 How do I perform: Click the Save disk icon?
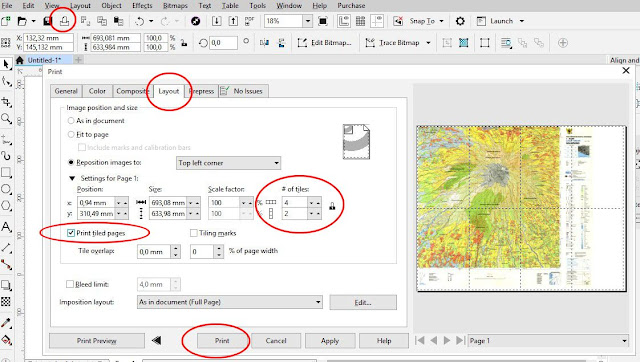pyautogui.click(x=47, y=21)
